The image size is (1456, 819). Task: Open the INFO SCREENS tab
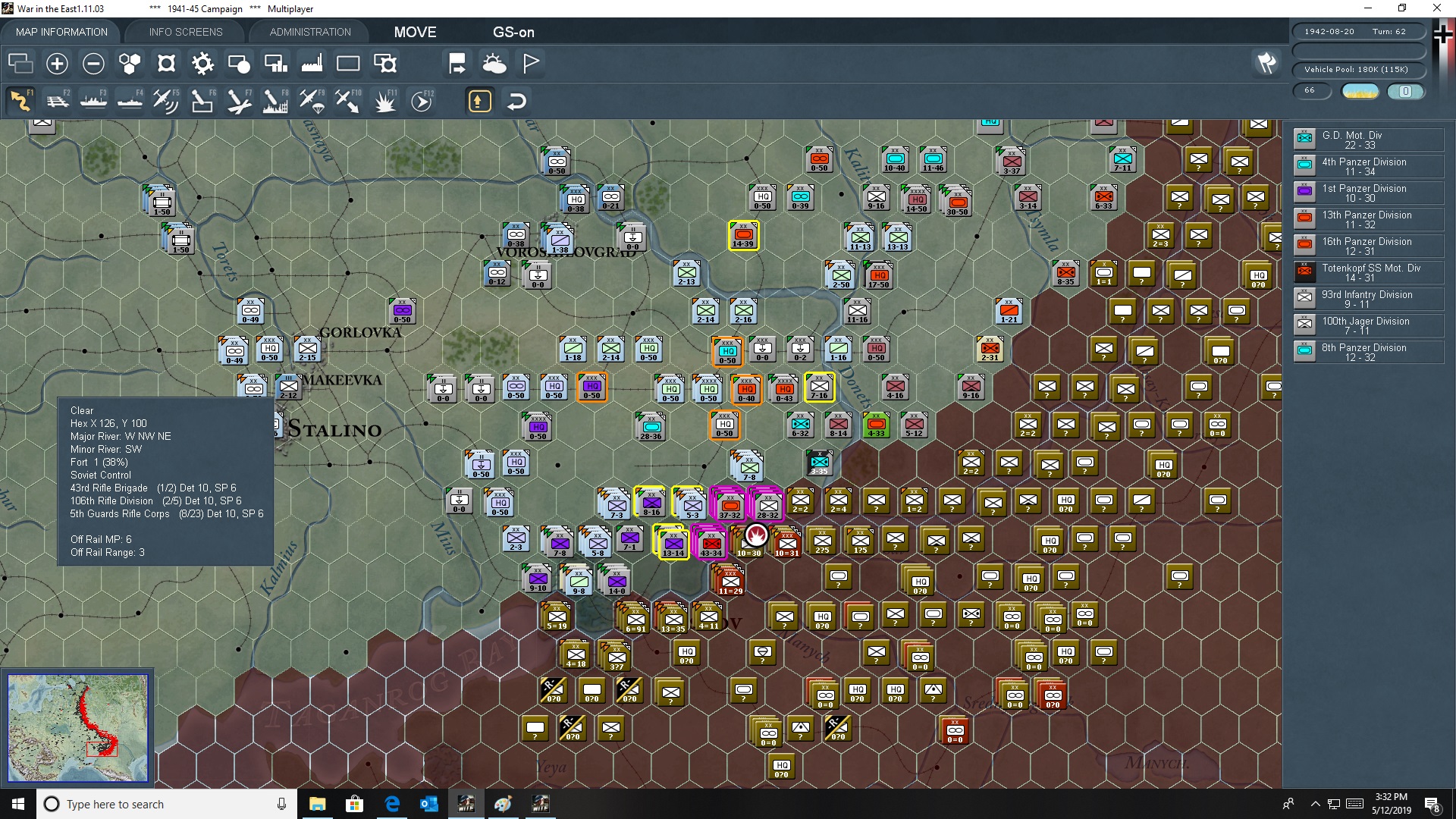pos(186,32)
